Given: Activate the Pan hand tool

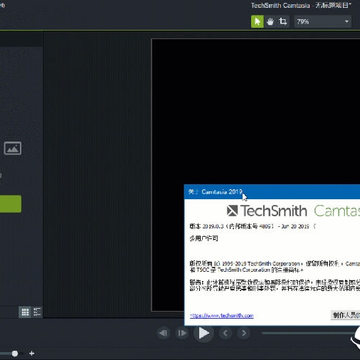Looking at the screenshot, I should tap(270, 22).
